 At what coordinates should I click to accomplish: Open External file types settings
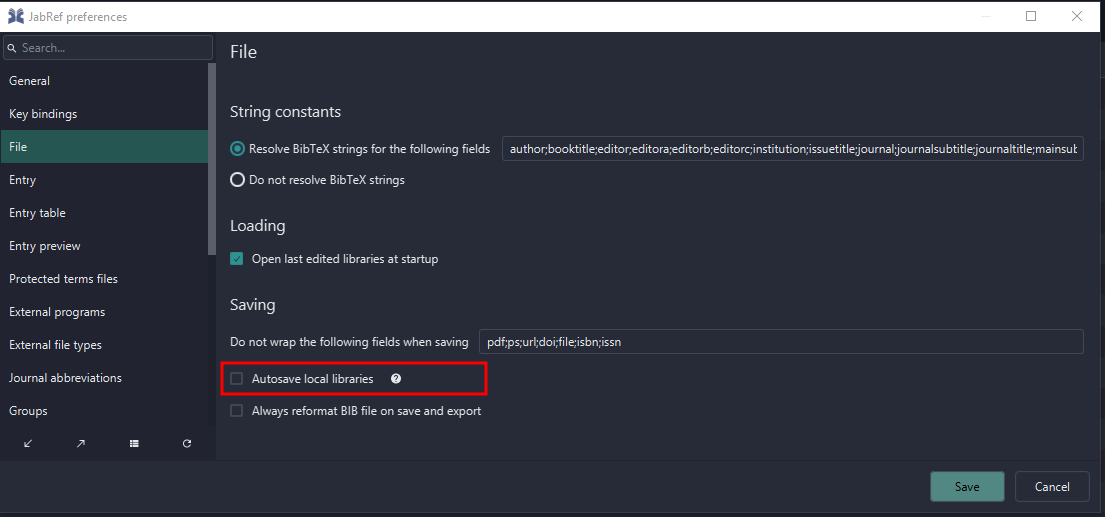pyautogui.click(x=55, y=345)
